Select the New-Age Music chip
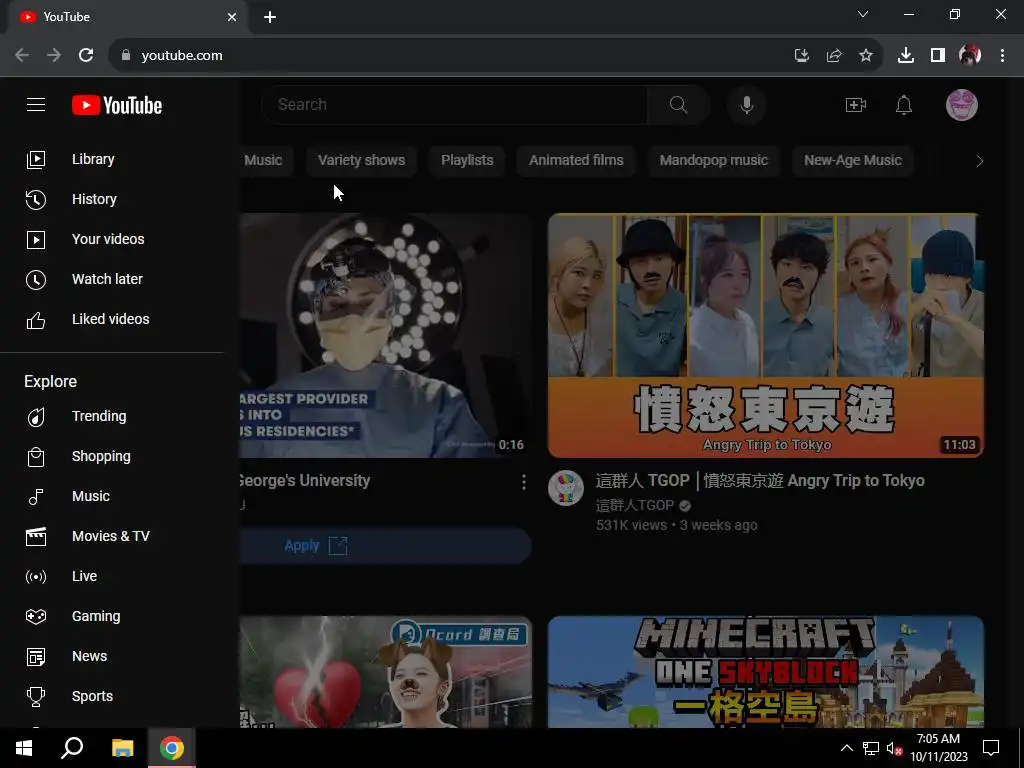This screenshot has height=768, width=1024. click(x=853, y=160)
